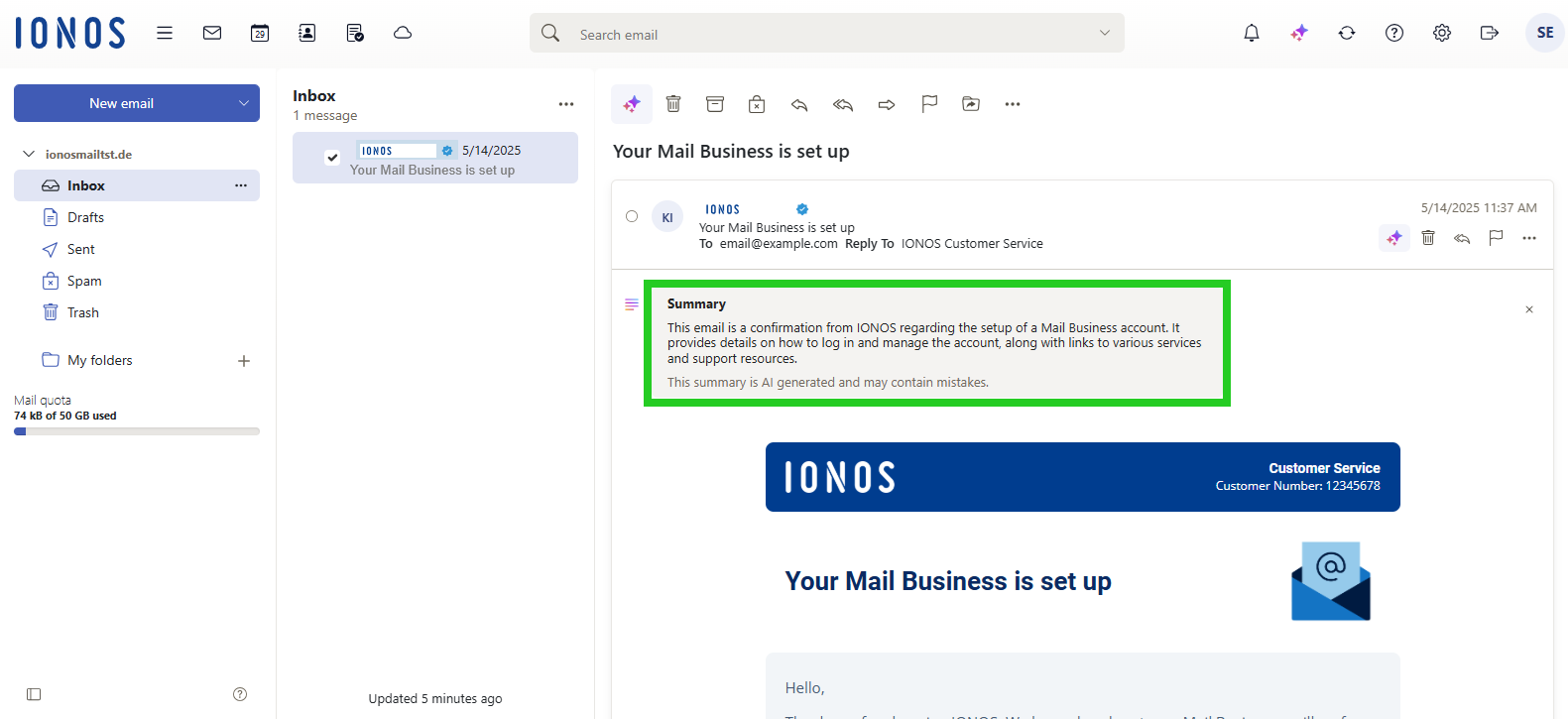Add a new folder with plus icon
Screen dimensions: 1568x719
[x=244, y=361]
